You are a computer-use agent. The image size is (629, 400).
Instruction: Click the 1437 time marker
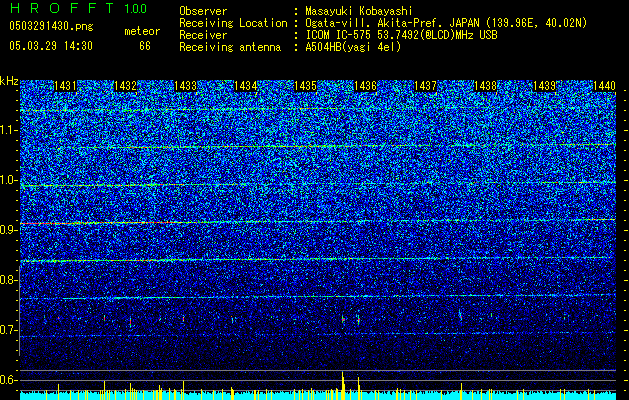click(x=425, y=86)
